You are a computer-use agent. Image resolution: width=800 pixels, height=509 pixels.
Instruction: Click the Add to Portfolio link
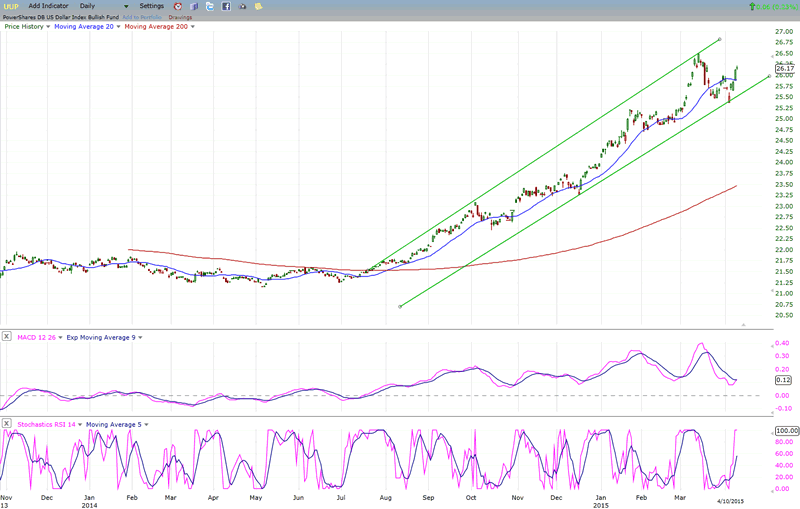point(141,17)
